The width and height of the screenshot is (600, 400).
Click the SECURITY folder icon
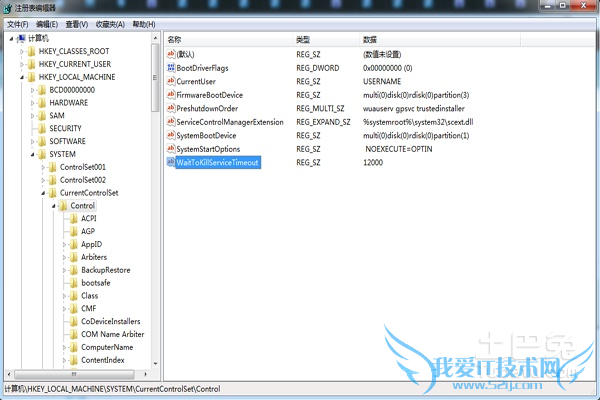coord(42,129)
